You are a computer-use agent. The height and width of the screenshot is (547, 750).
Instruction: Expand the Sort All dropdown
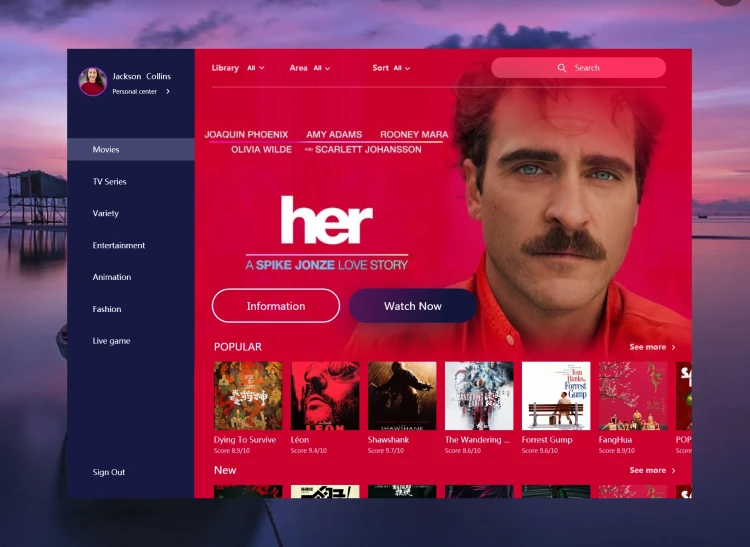tap(402, 68)
